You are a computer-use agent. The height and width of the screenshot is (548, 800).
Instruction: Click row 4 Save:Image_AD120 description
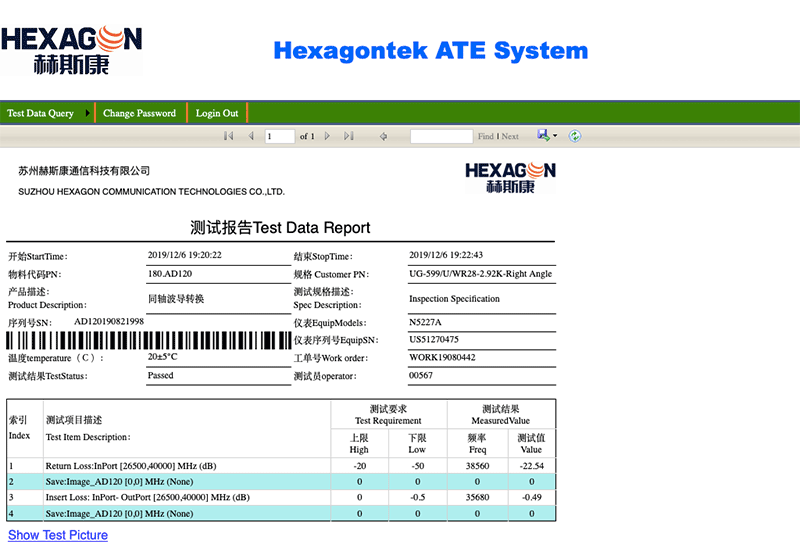click(119, 514)
